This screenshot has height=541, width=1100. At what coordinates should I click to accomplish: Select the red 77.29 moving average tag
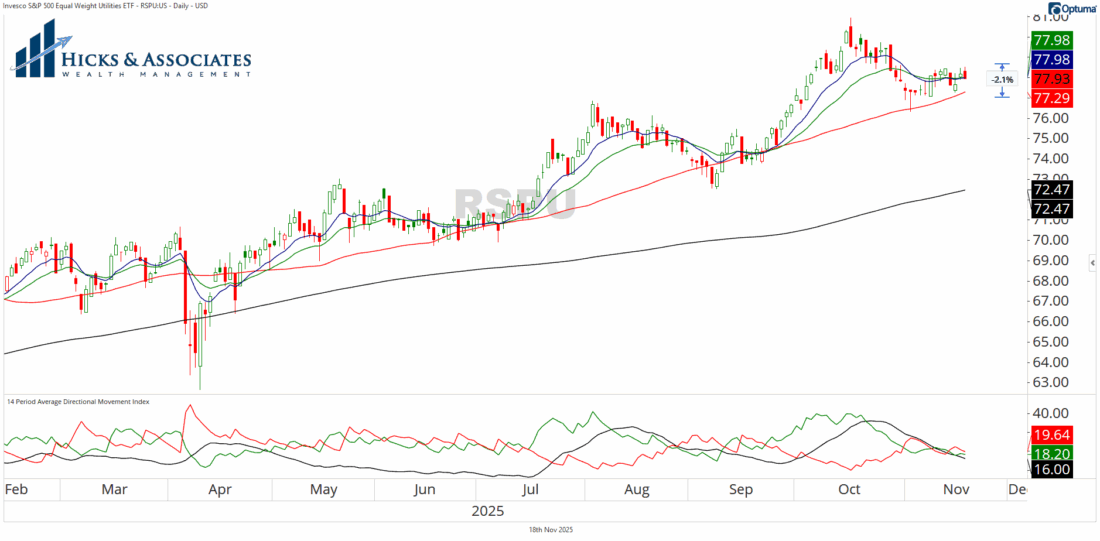1051,99
